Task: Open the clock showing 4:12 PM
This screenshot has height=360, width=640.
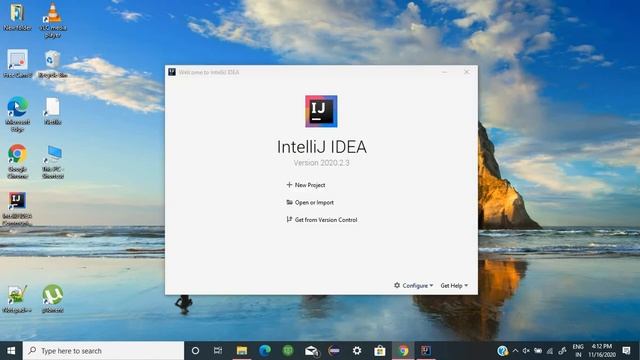Action: tap(602, 351)
